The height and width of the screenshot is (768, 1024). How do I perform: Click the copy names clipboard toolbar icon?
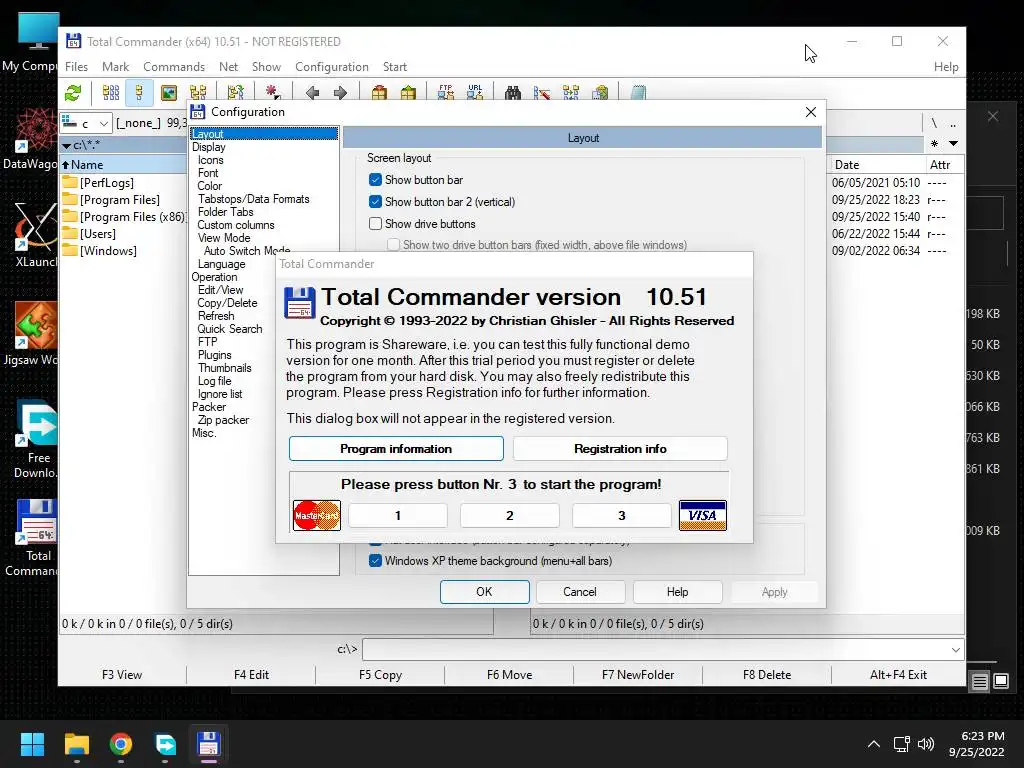(600, 93)
